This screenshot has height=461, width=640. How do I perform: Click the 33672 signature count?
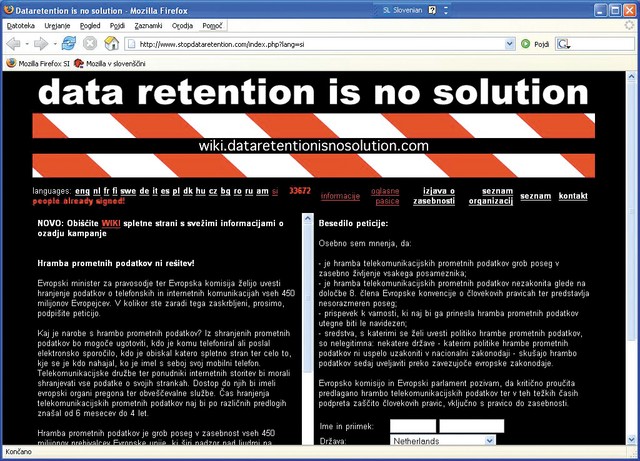[300, 191]
